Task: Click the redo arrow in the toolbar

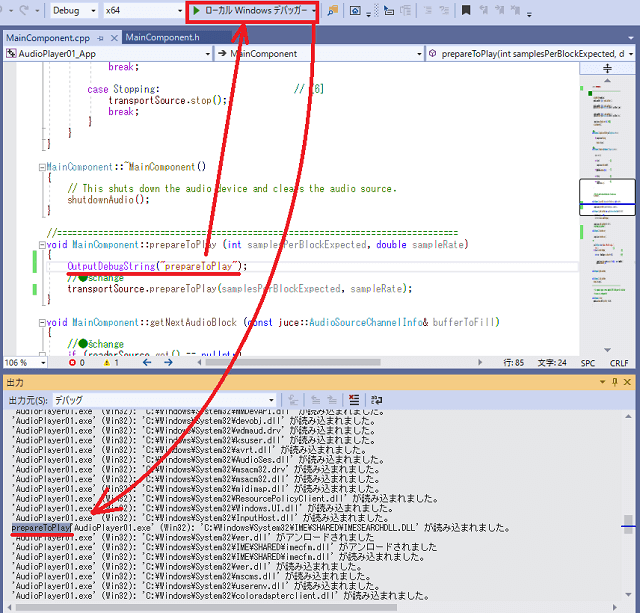Action: point(24,10)
